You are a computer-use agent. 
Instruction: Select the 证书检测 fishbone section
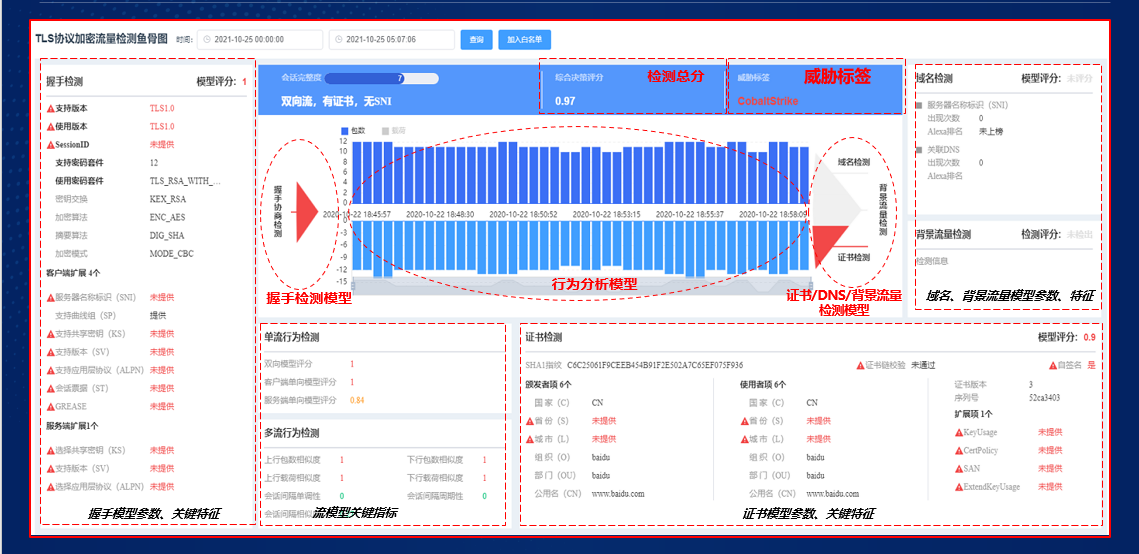(x=853, y=257)
